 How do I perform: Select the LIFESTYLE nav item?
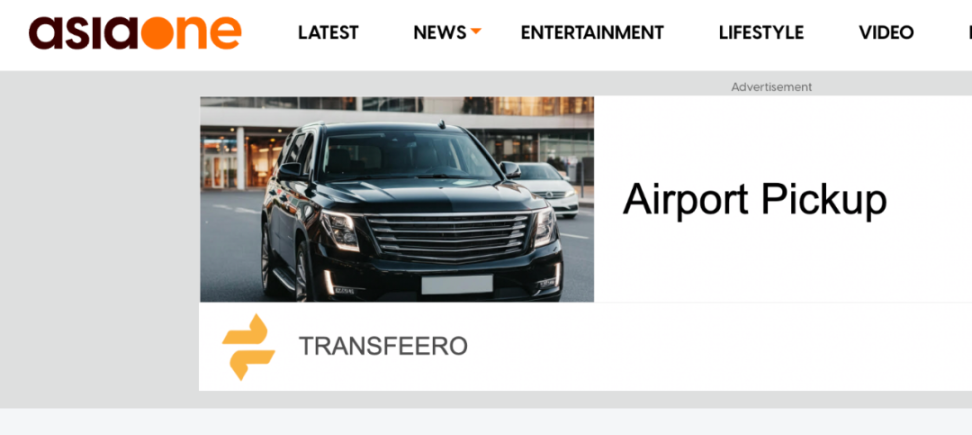(761, 32)
